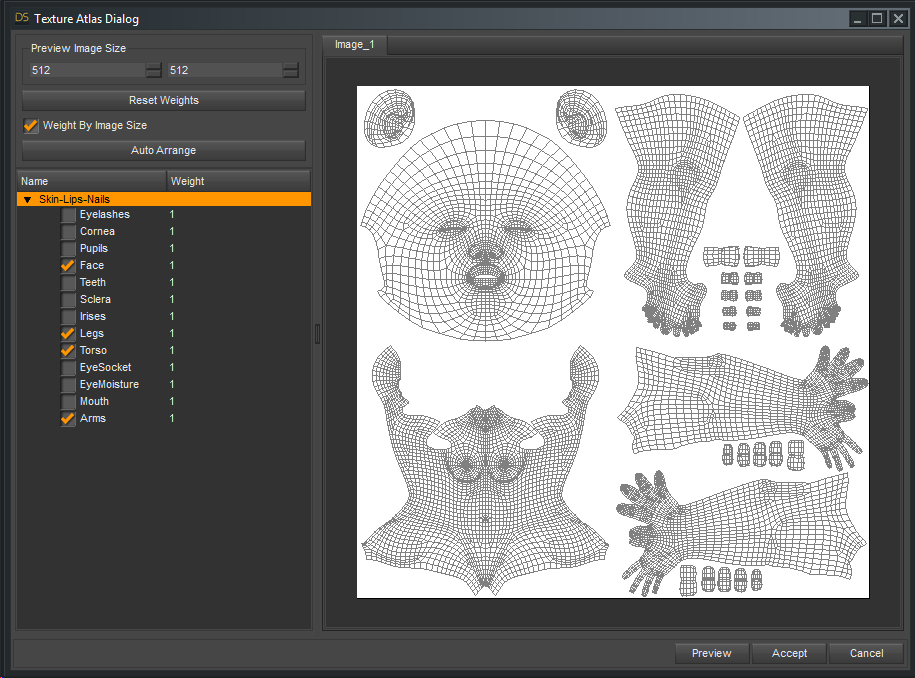The height and width of the screenshot is (678, 915).
Task: Enable the Eyelashes surface checkbox
Action: point(68,215)
